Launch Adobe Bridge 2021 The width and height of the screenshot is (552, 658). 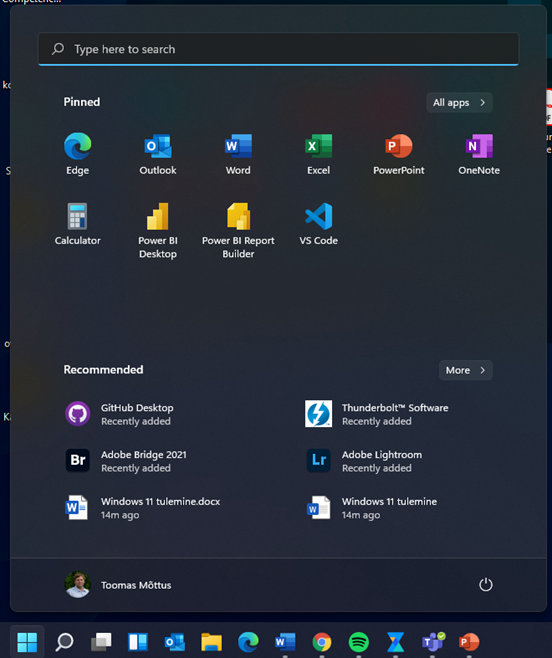(126, 461)
